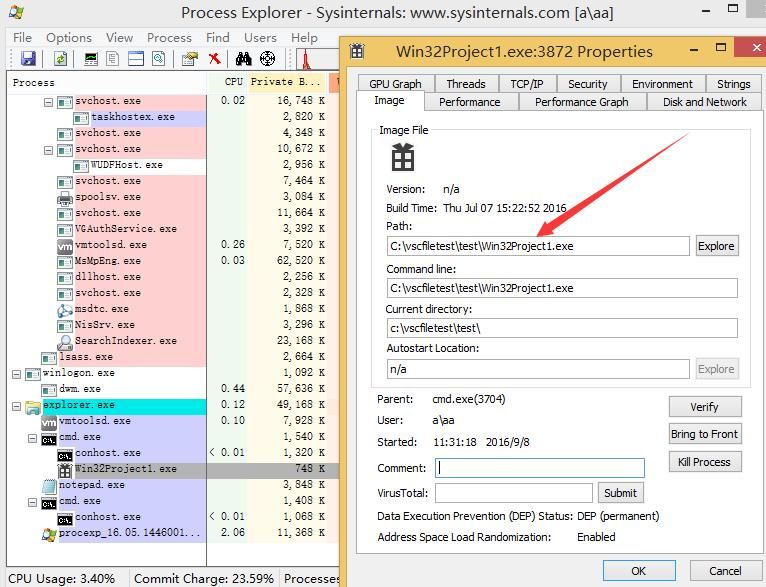Viewport: 766px width, 587px height.
Task: Click the crosshair Find Window's Process icon
Action: coord(267,59)
